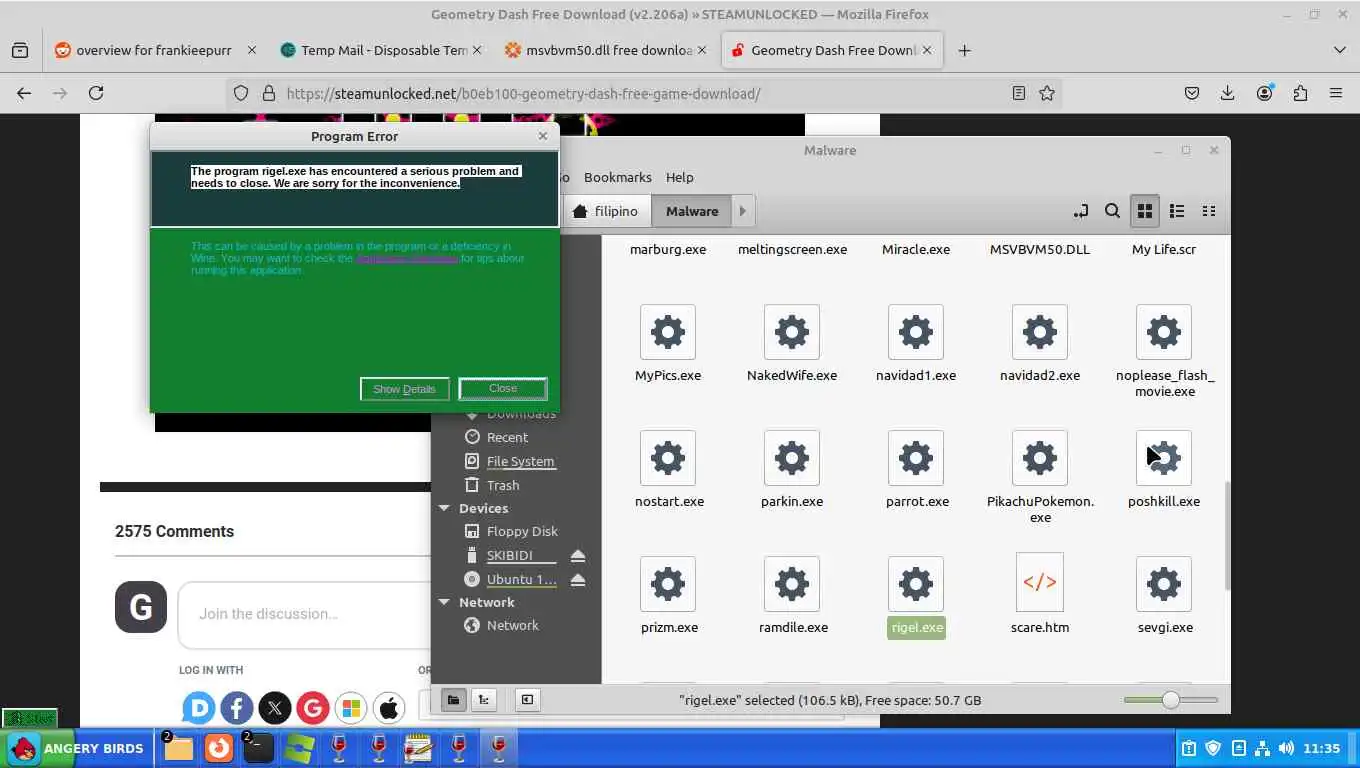Log in with Microsoft icon
Viewport: 1360px width, 768px height.
pos(351,709)
